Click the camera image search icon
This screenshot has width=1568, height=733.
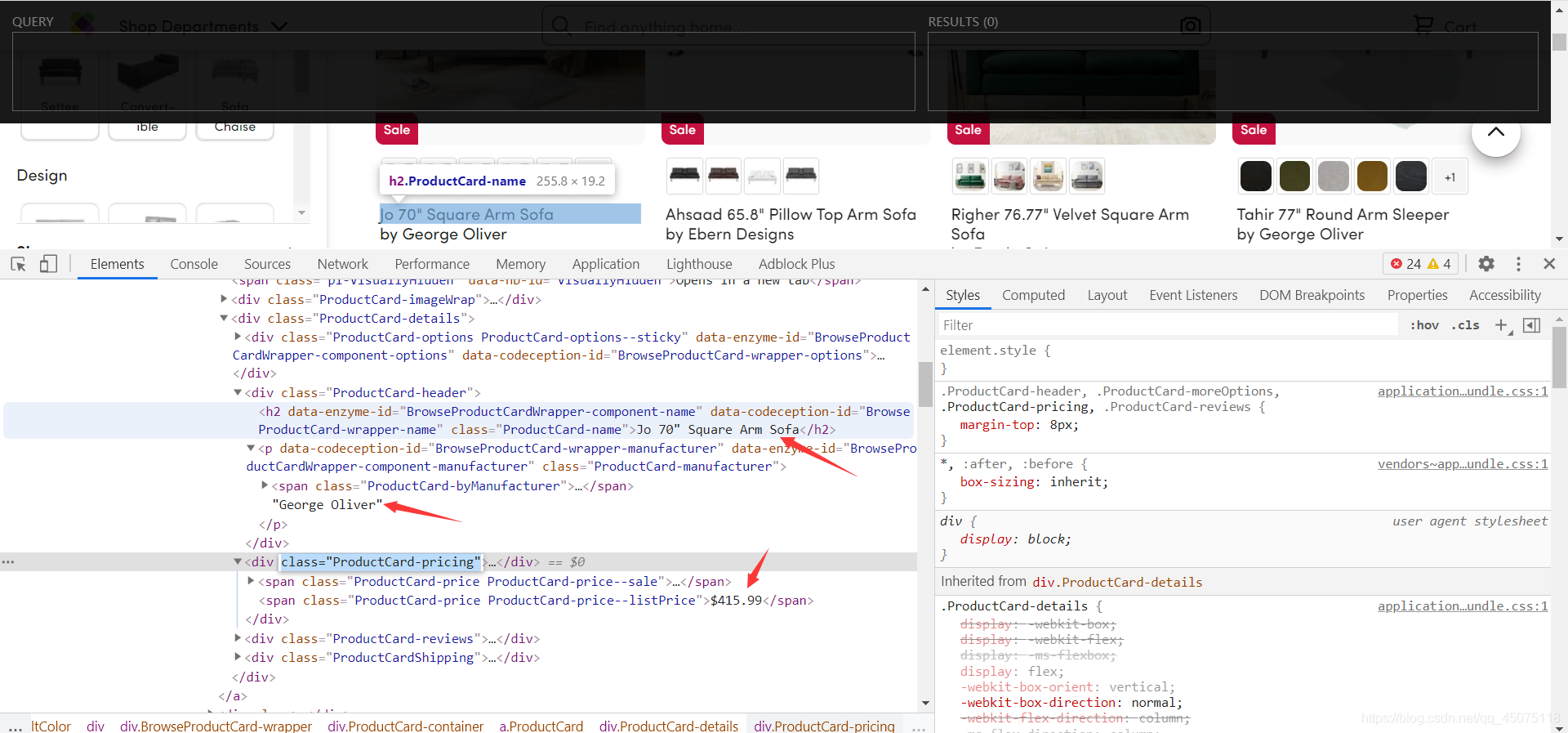tap(1191, 25)
